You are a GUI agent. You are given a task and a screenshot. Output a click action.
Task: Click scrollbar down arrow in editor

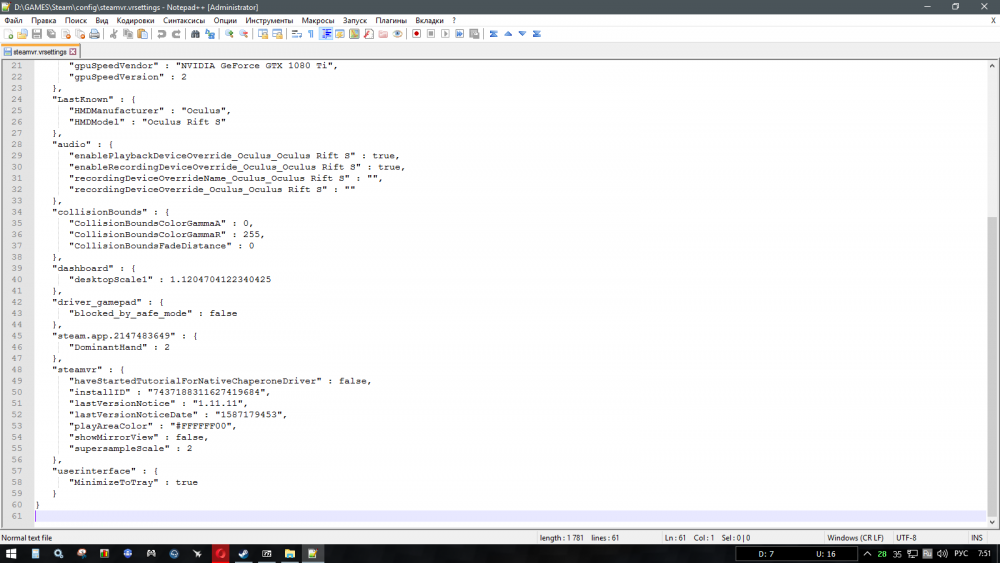[x=992, y=522]
